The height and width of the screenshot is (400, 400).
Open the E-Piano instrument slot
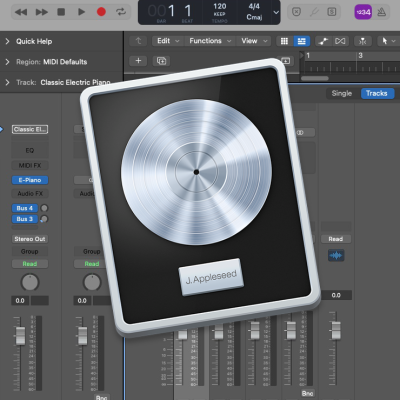(x=30, y=180)
